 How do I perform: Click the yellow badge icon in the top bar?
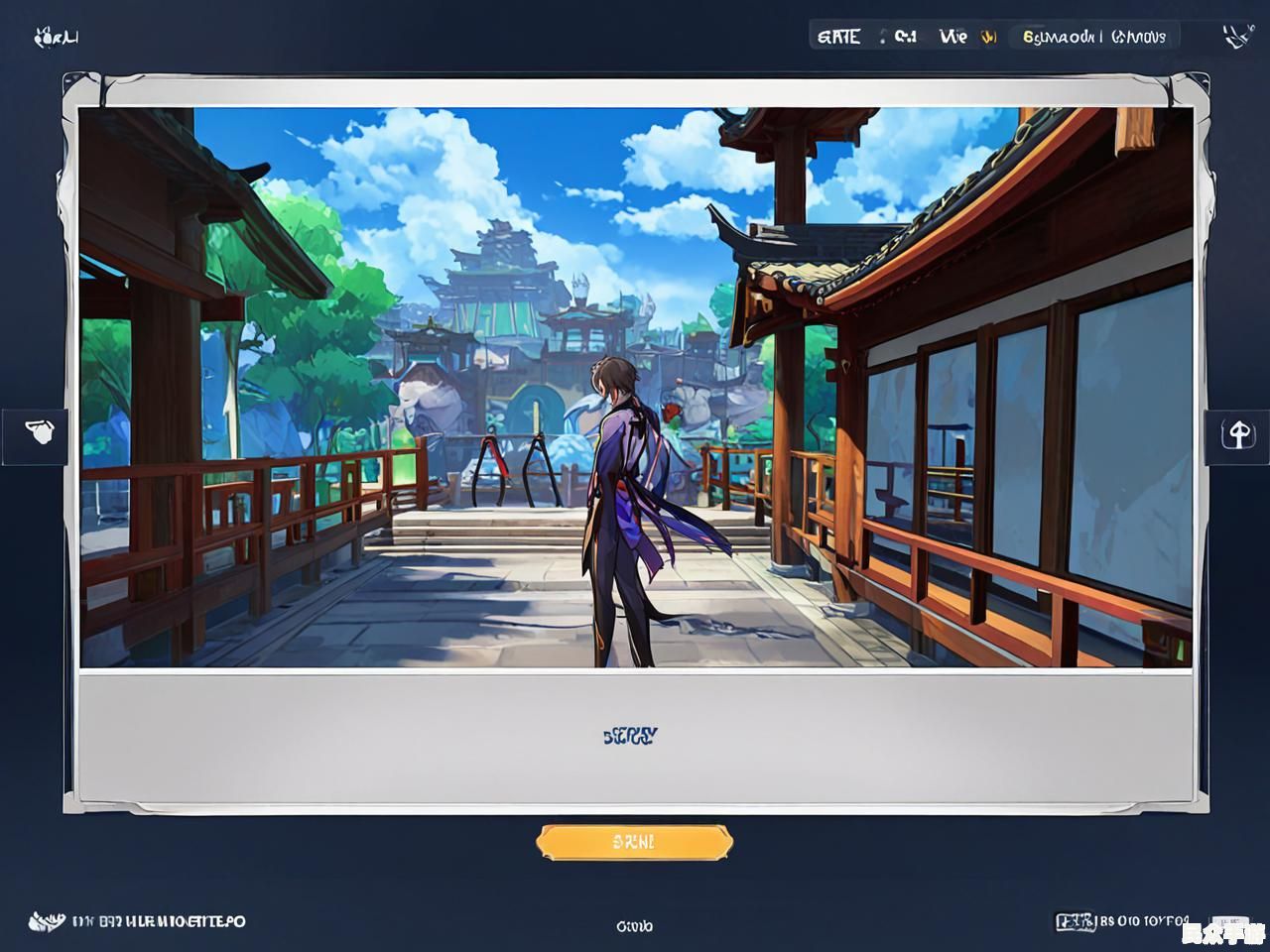pyautogui.click(x=988, y=37)
